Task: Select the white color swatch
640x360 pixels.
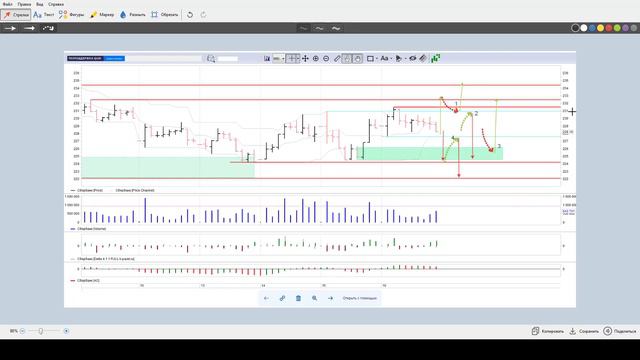Action: click(584, 28)
